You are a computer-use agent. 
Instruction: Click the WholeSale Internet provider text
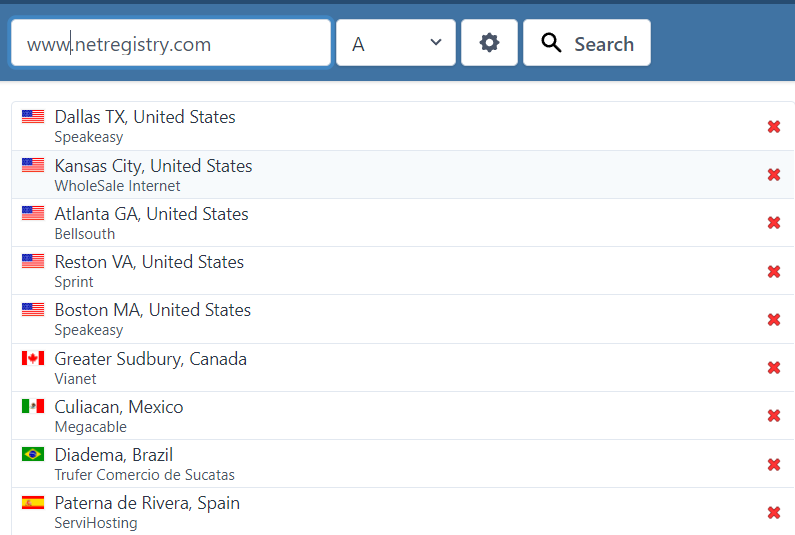pyautogui.click(x=117, y=186)
